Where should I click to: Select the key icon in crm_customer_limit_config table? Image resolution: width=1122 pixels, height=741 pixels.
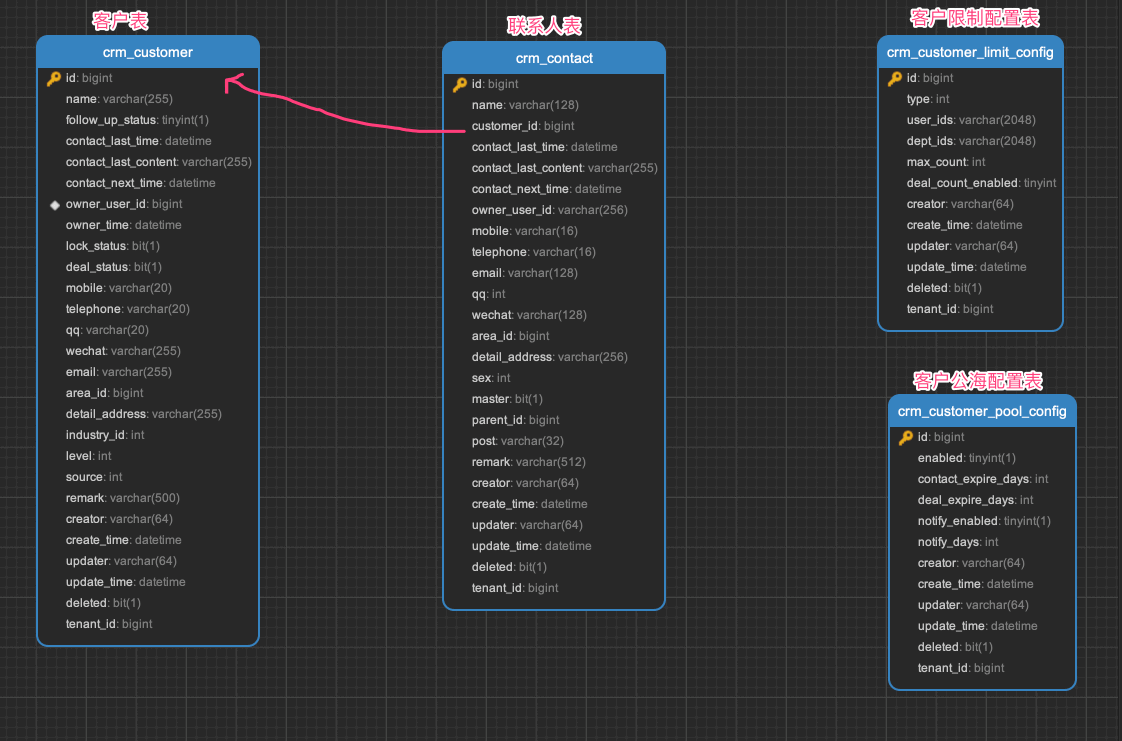point(895,78)
